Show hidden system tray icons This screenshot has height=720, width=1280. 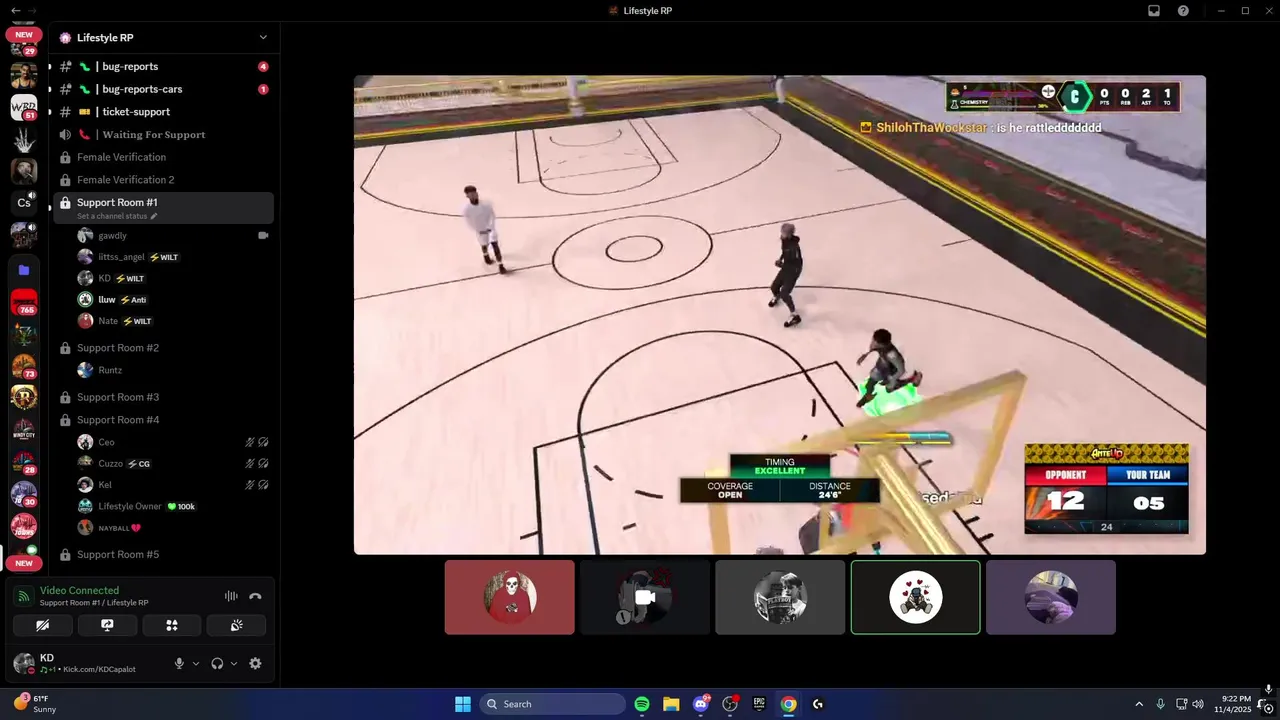click(x=1138, y=704)
